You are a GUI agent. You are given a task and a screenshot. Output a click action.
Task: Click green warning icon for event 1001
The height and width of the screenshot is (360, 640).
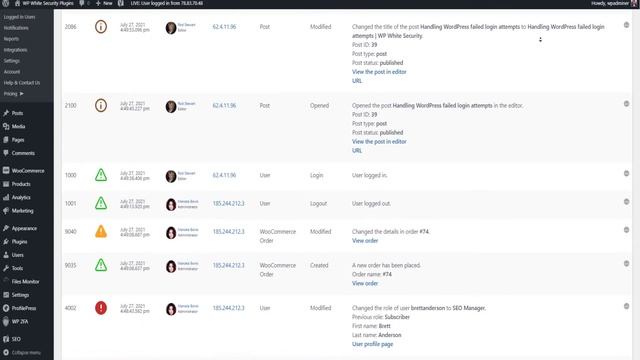pos(101,203)
